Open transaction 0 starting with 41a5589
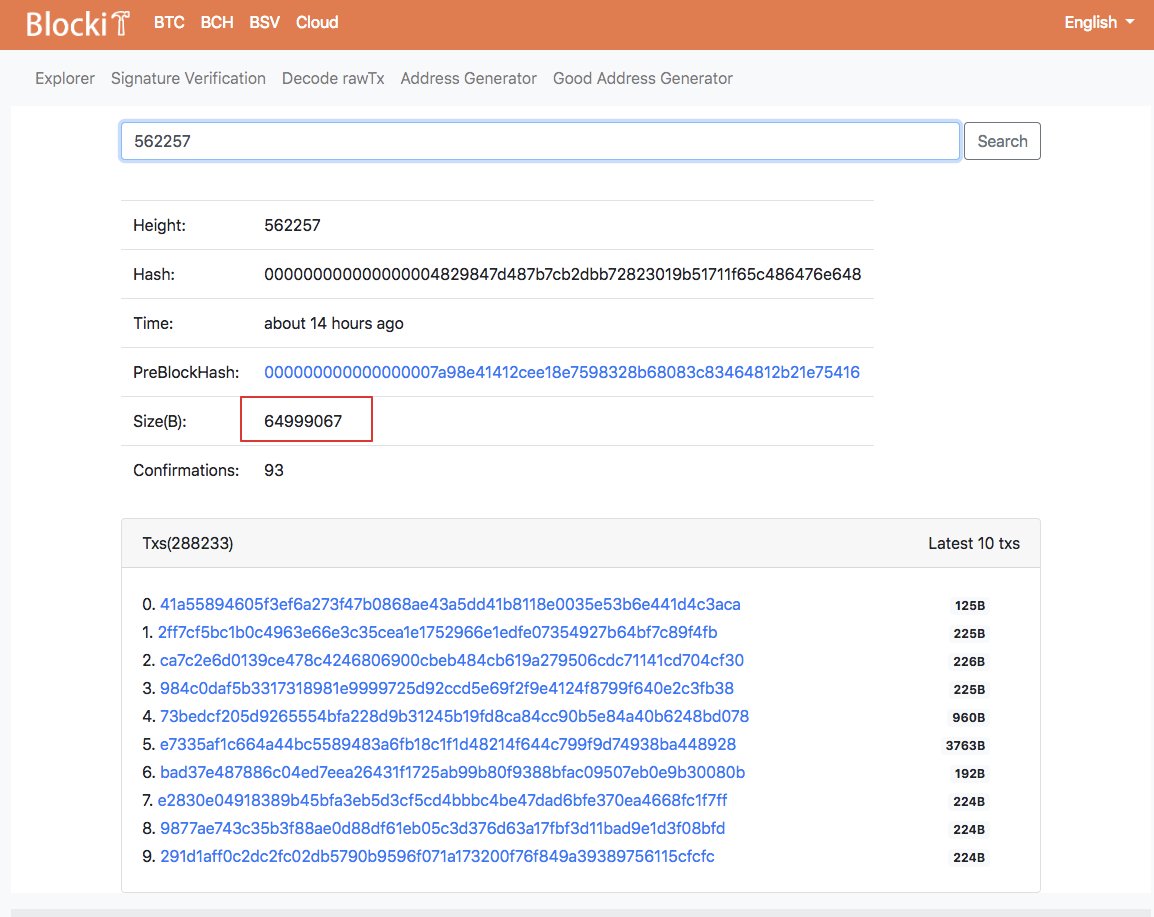 pyautogui.click(x=450, y=605)
